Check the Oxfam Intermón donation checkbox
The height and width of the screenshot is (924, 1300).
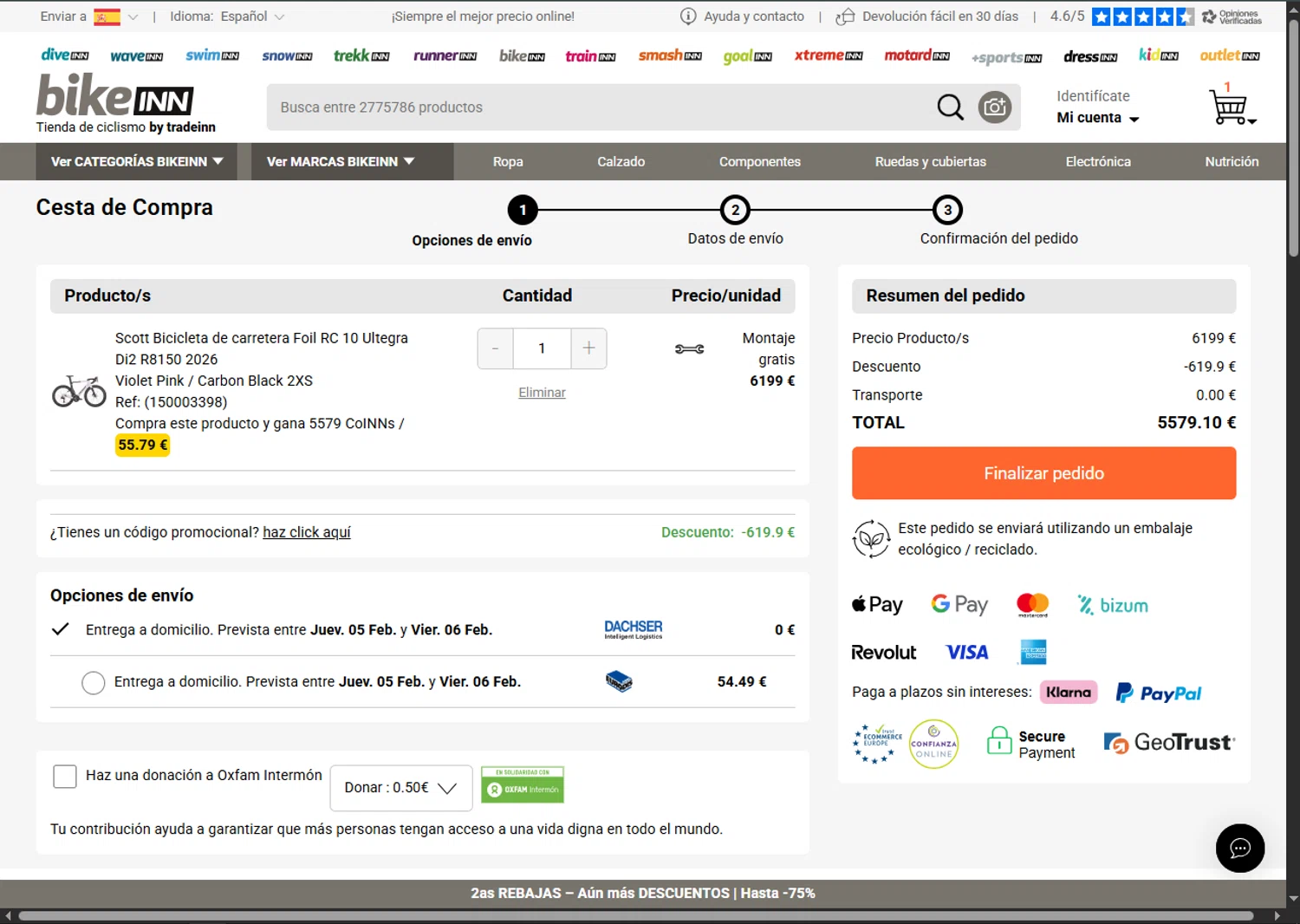pyautogui.click(x=65, y=776)
